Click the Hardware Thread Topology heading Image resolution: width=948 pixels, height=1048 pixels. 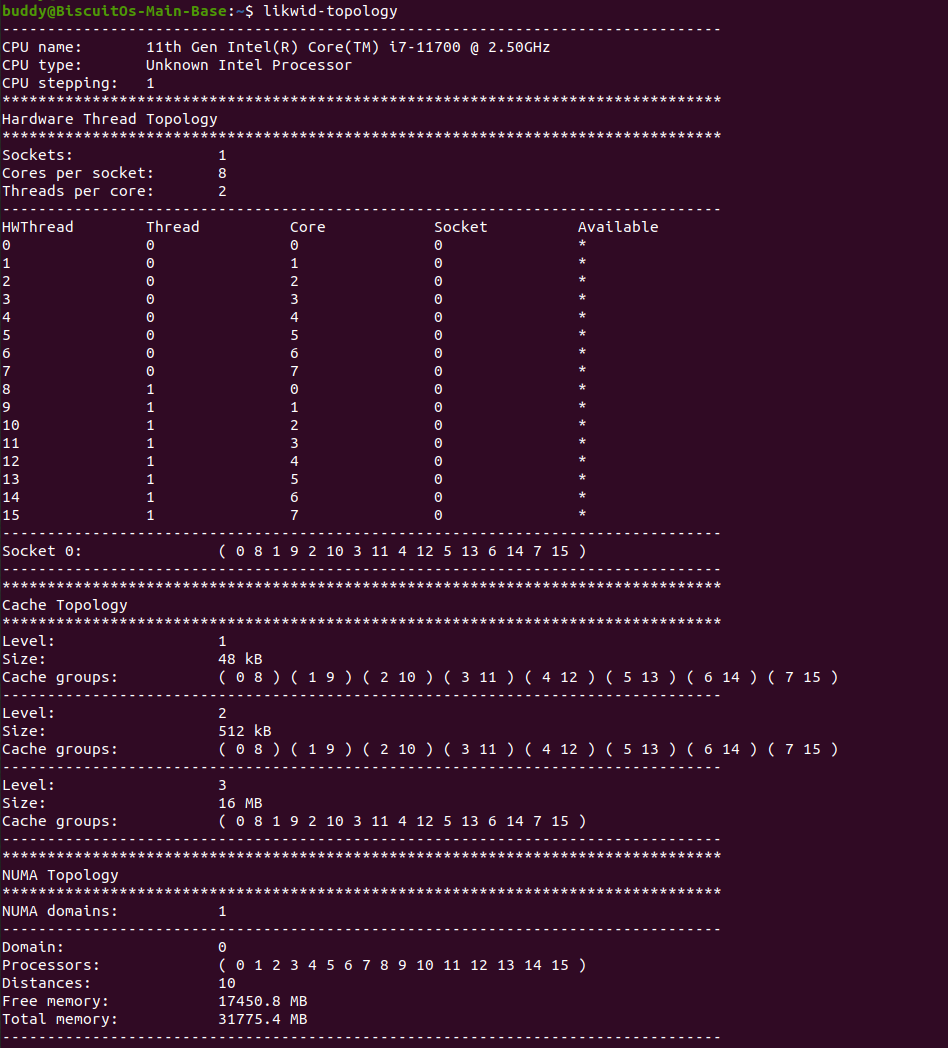tap(109, 119)
